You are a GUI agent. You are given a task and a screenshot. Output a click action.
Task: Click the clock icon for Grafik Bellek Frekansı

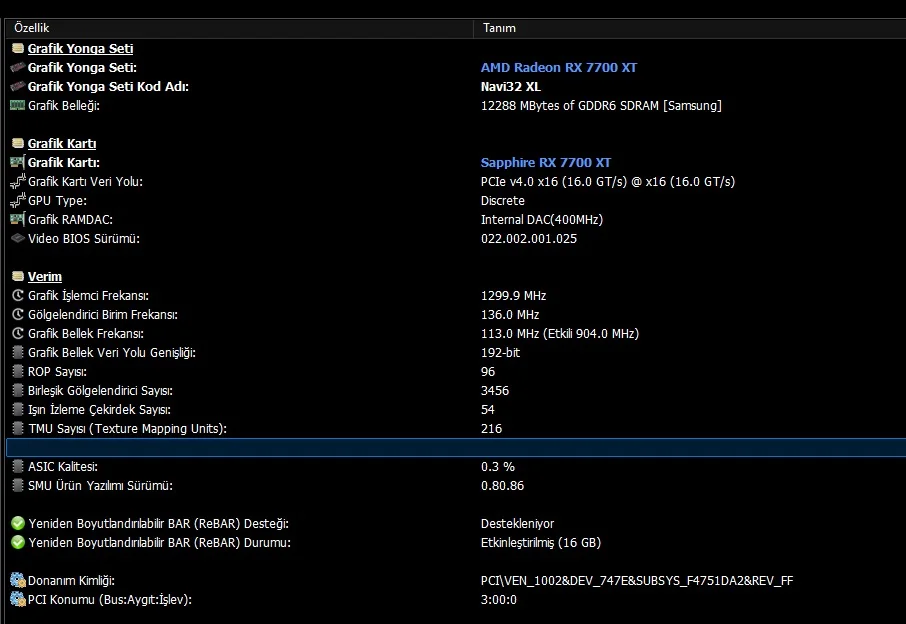18,334
